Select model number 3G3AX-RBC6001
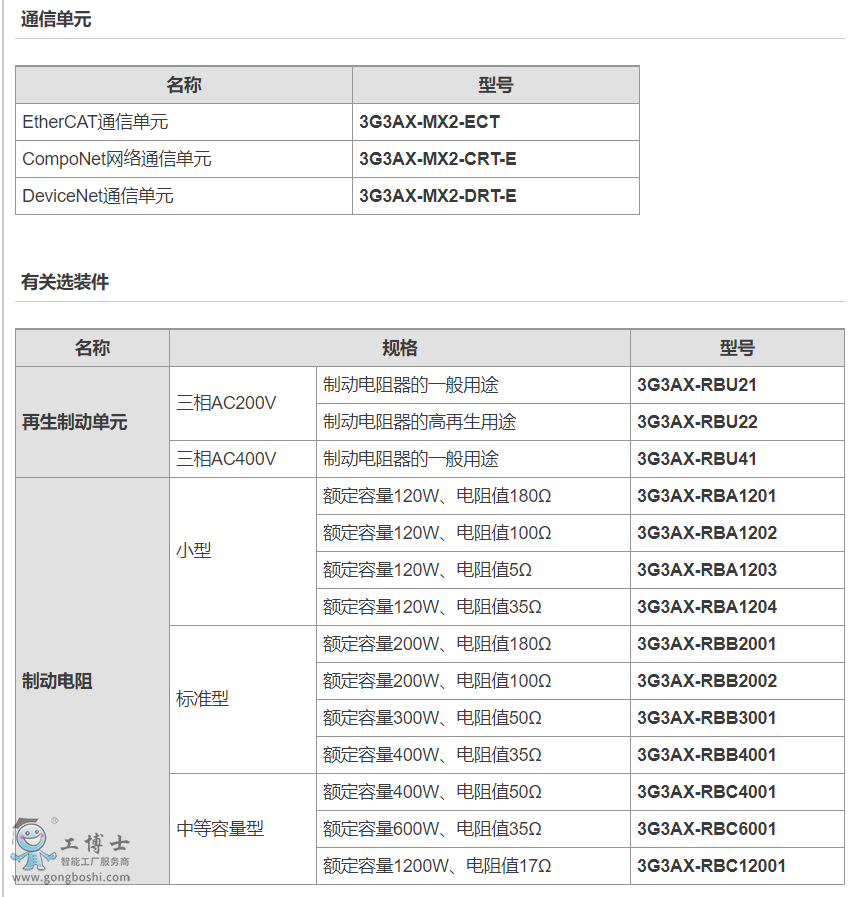This screenshot has height=897, width=850. coord(706,829)
